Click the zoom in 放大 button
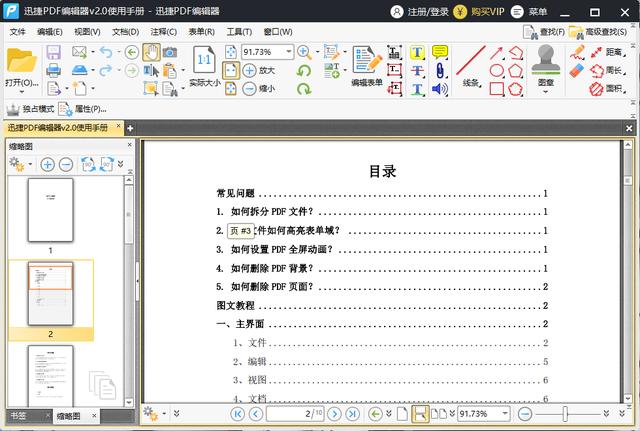The width and height of the screenshot is (640, 431). coord(259,71)
